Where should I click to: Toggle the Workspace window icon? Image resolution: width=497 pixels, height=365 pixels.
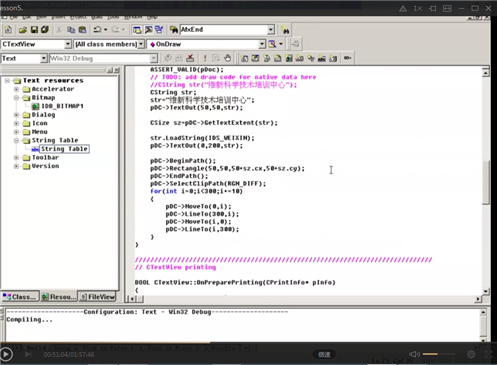[137, 30]
